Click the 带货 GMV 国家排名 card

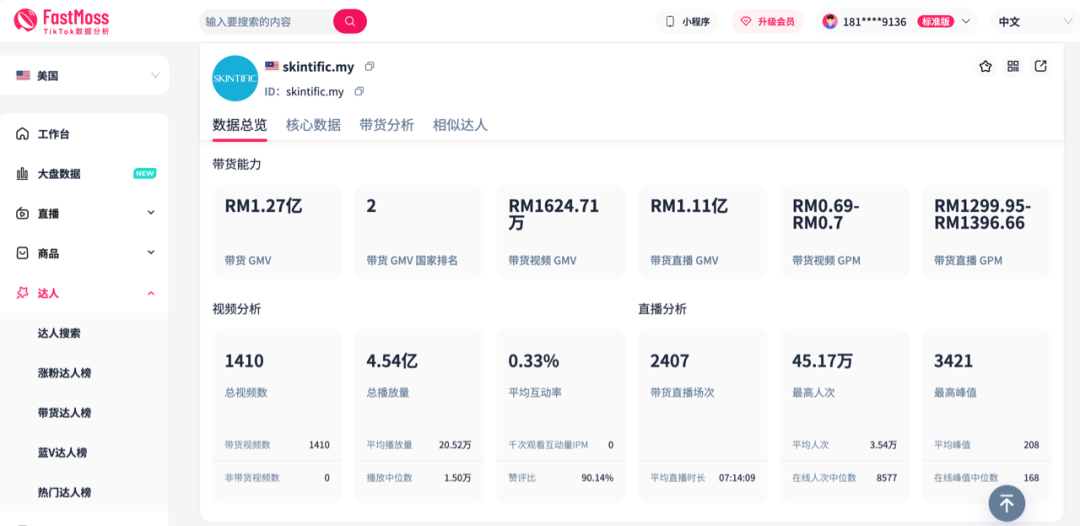click(419, 231)
